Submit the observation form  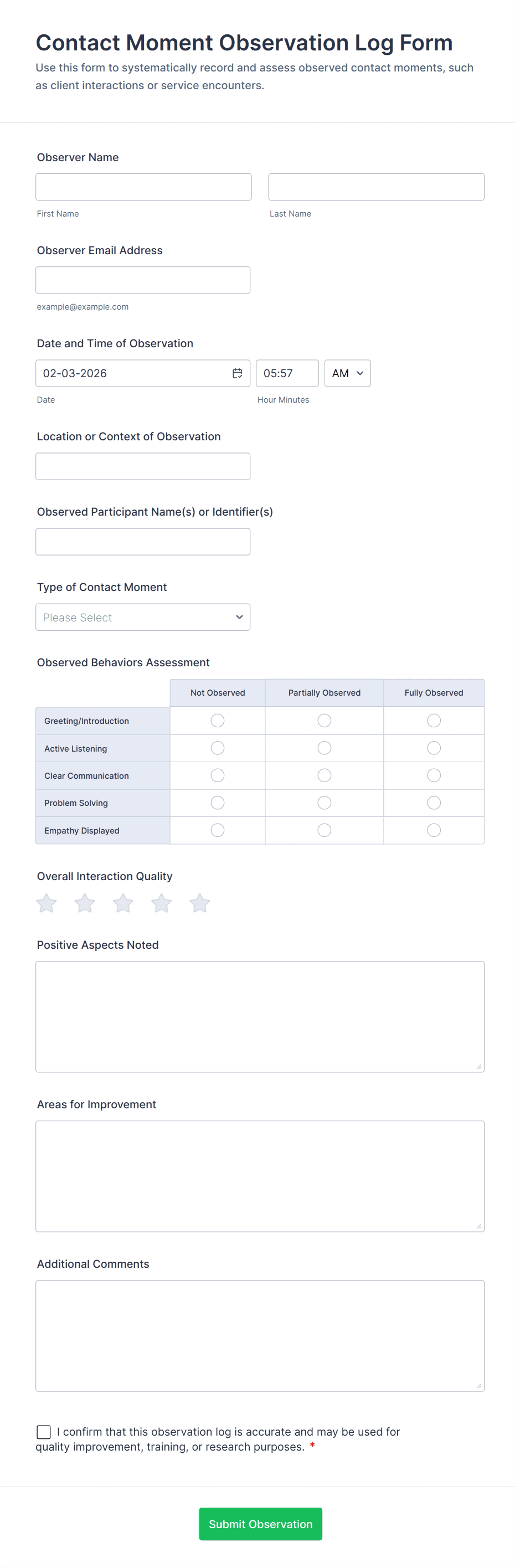[260, 1524]
